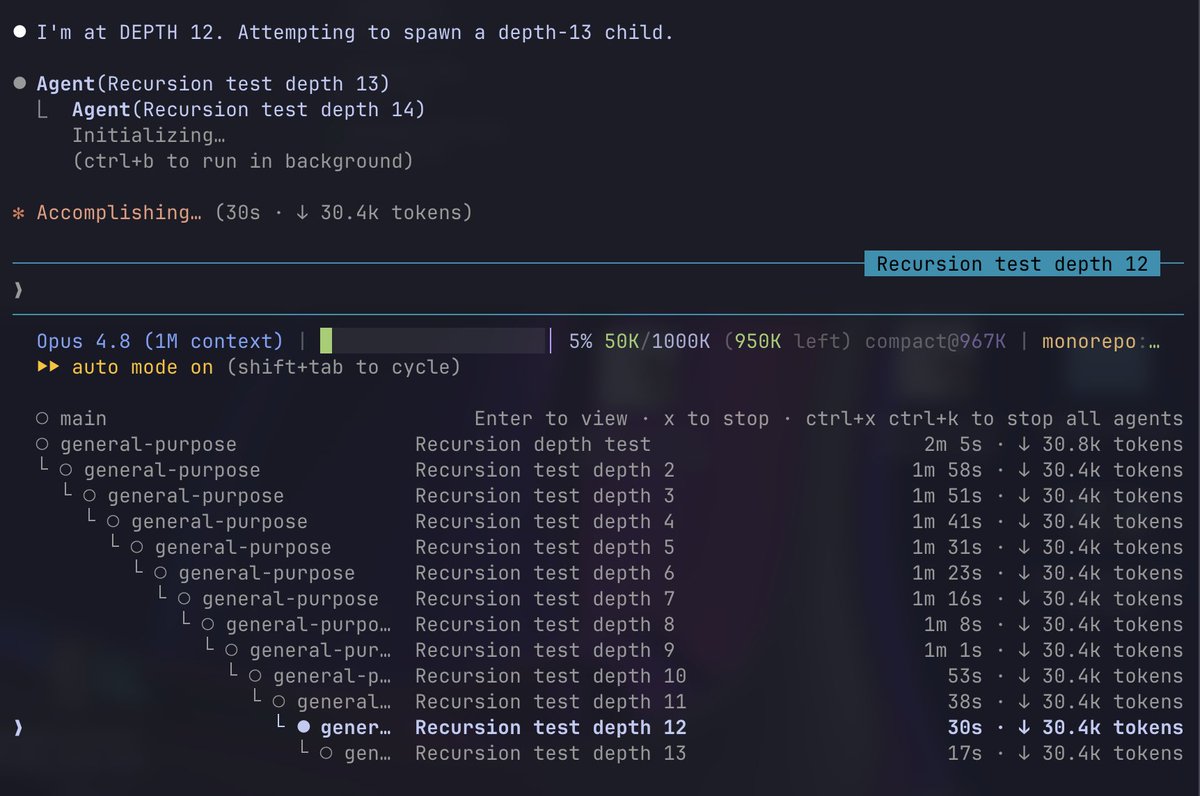Click the Recursion test depth 12 title tab
Screen dimensions: 1200x796
(x=1013, y=264)
